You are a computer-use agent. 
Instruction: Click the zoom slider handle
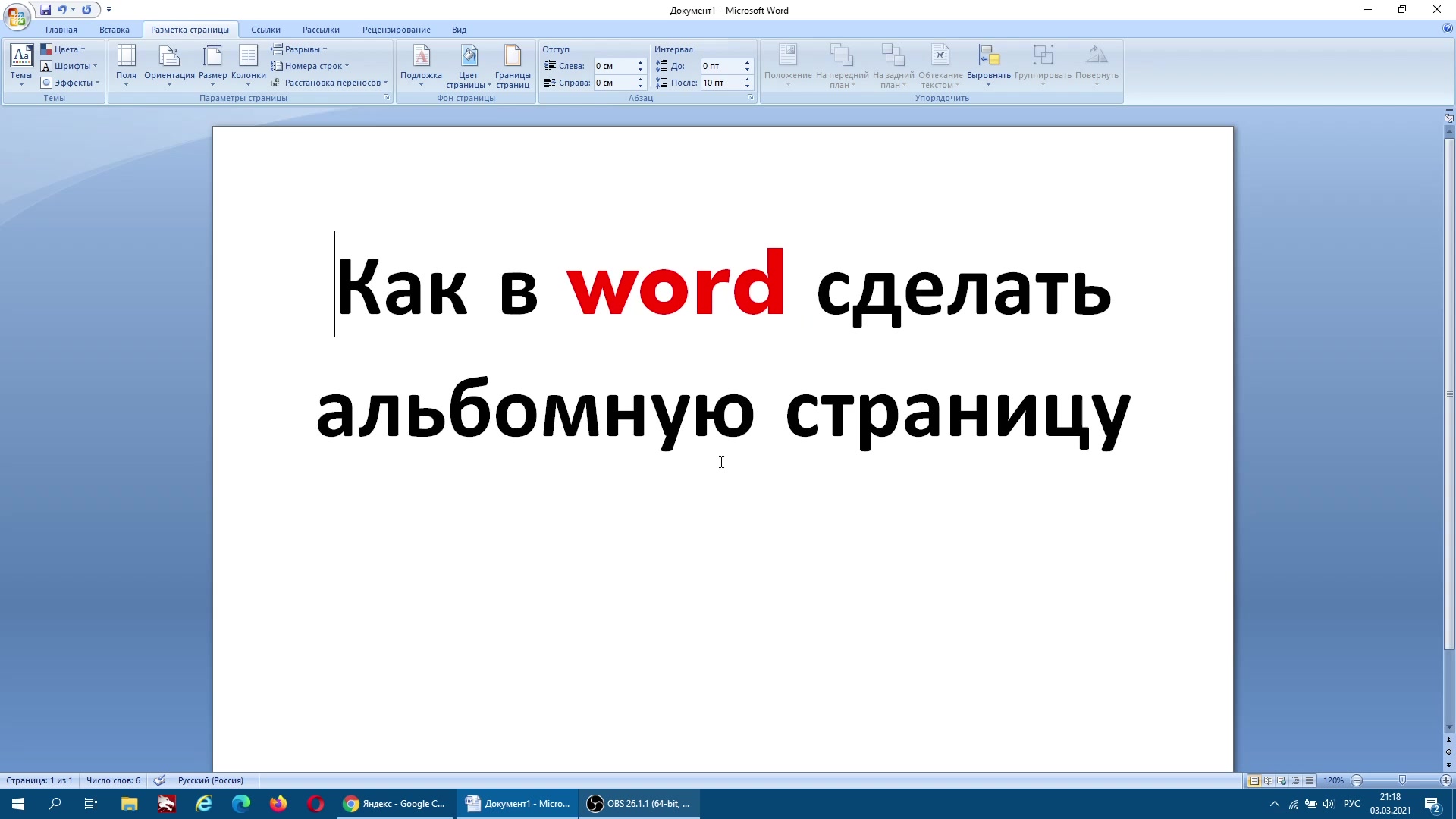(x=1402, y=780)
